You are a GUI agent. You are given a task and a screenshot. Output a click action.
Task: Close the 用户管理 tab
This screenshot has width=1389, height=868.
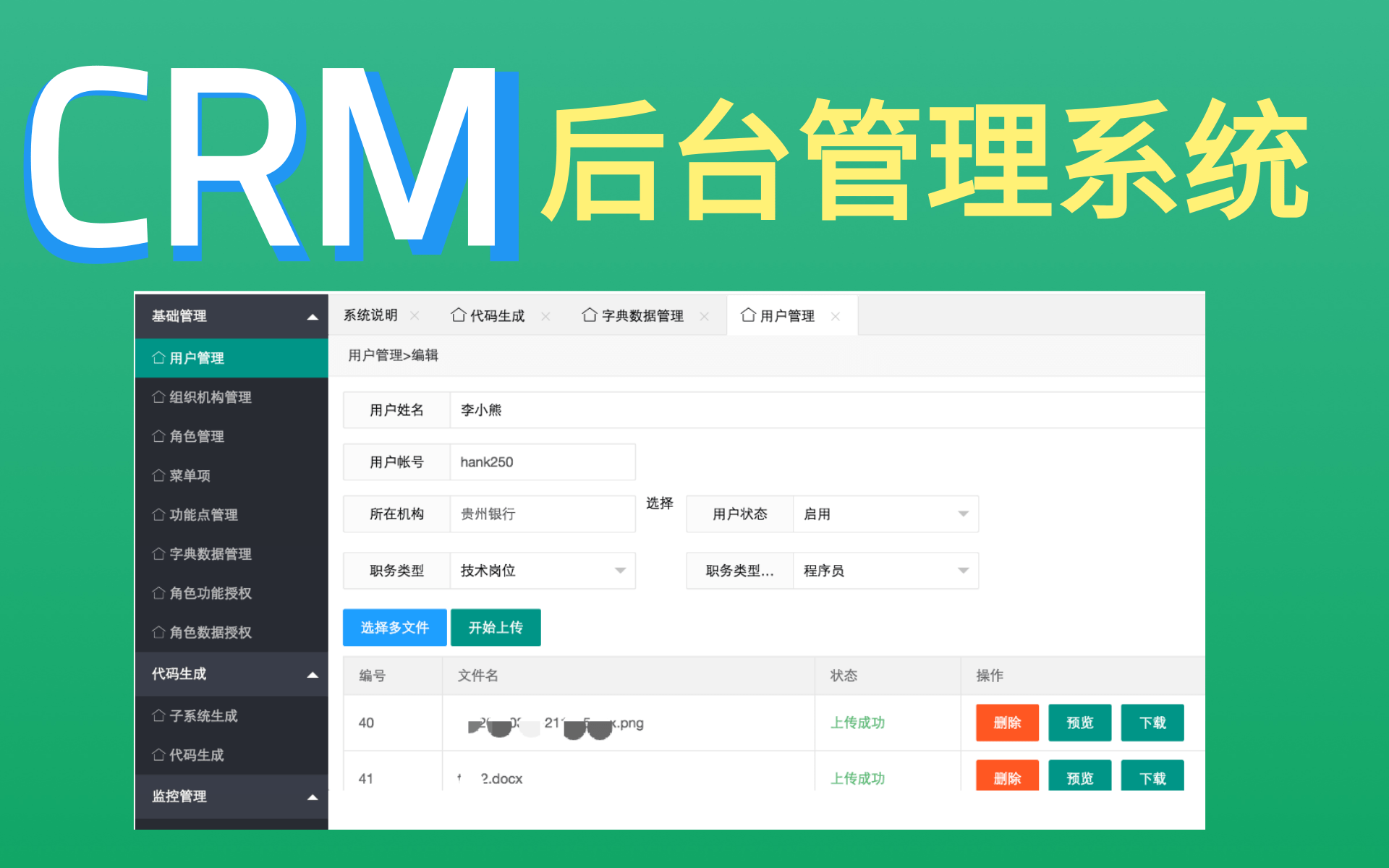coord(835,316)
